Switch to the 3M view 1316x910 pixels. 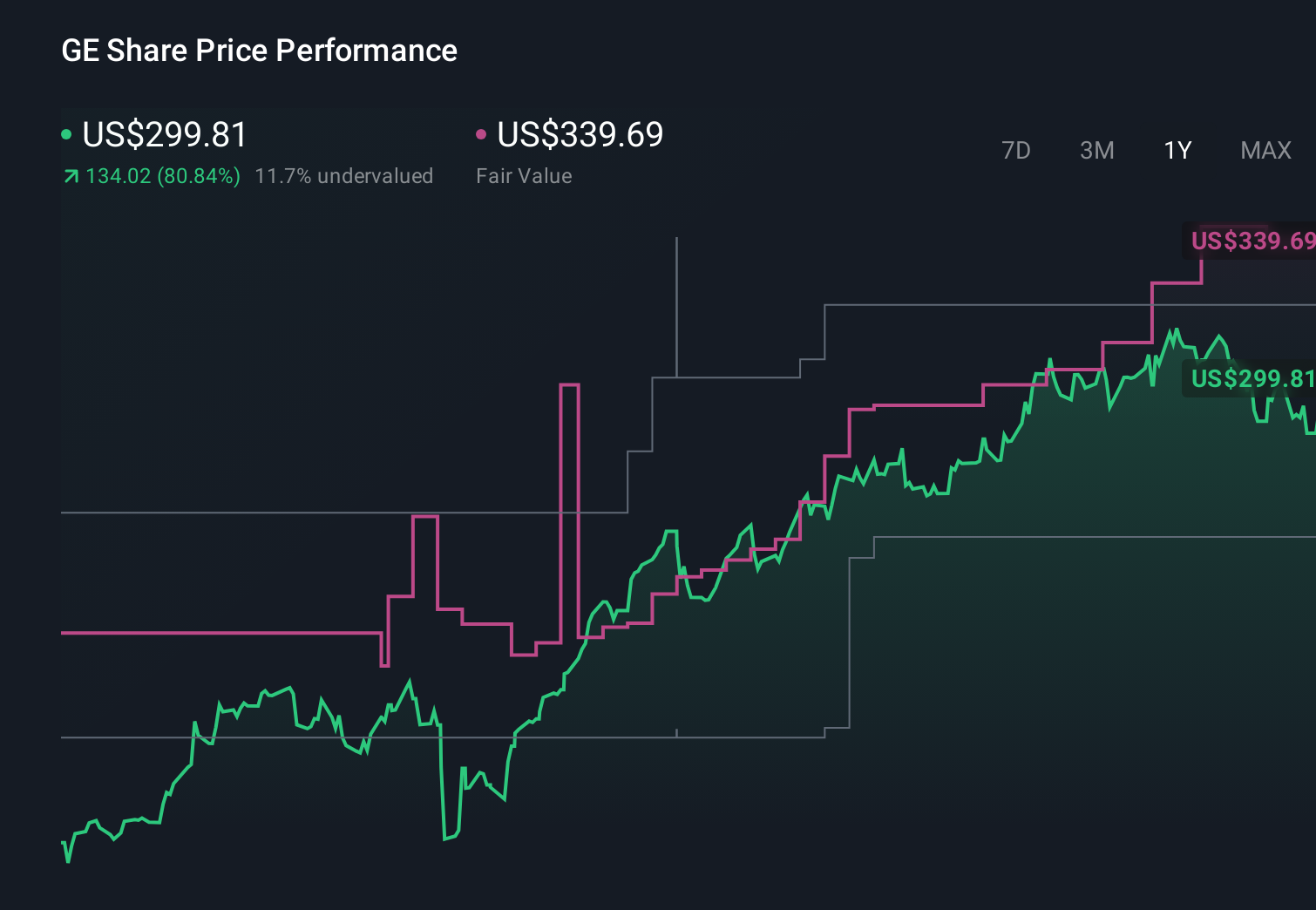coord(1096,150)
